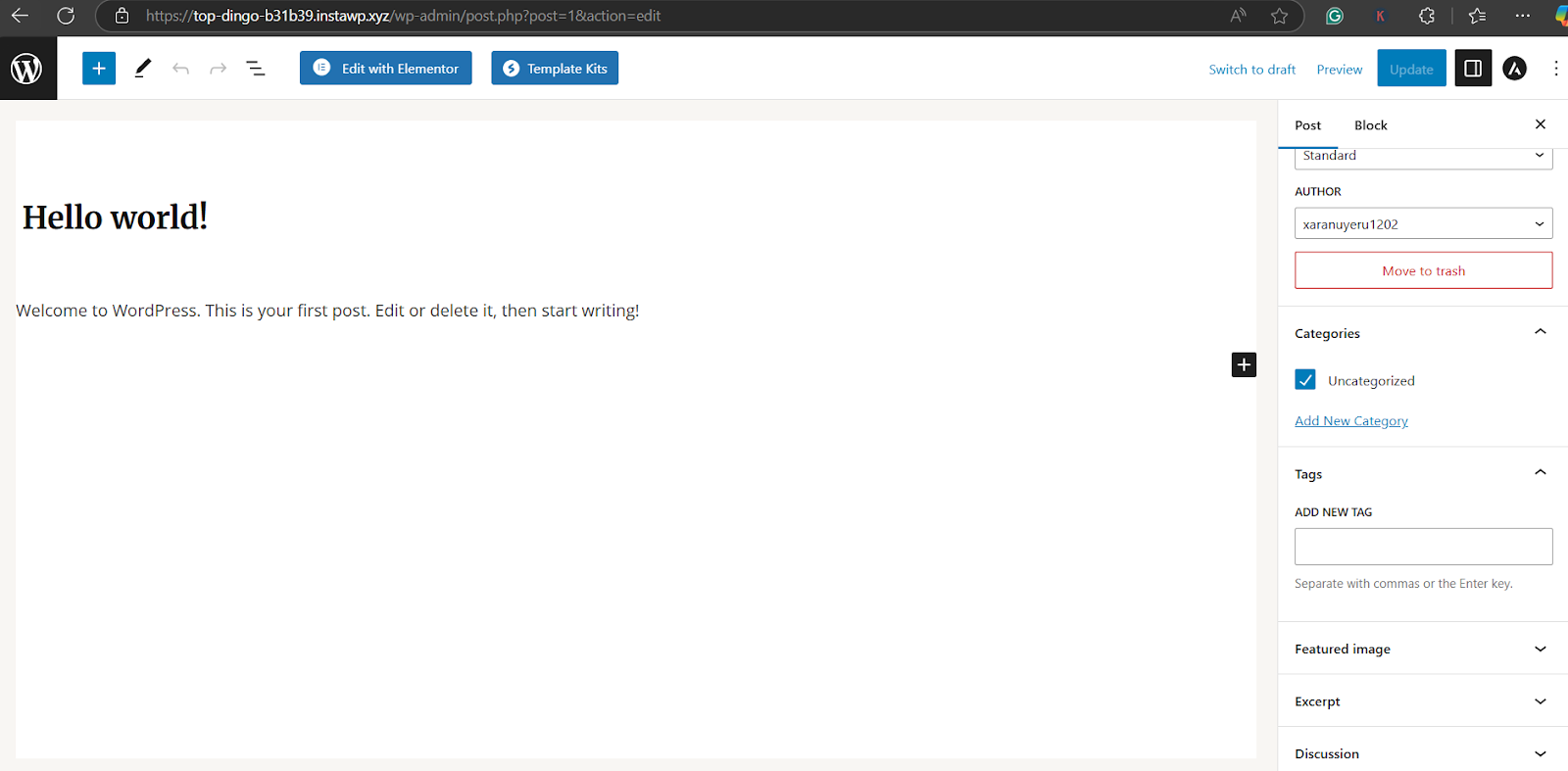Viewport: 1568px width, 771px height.
Task: Open the browser Extensions puzzle icon
Action: coord(1427,16)
